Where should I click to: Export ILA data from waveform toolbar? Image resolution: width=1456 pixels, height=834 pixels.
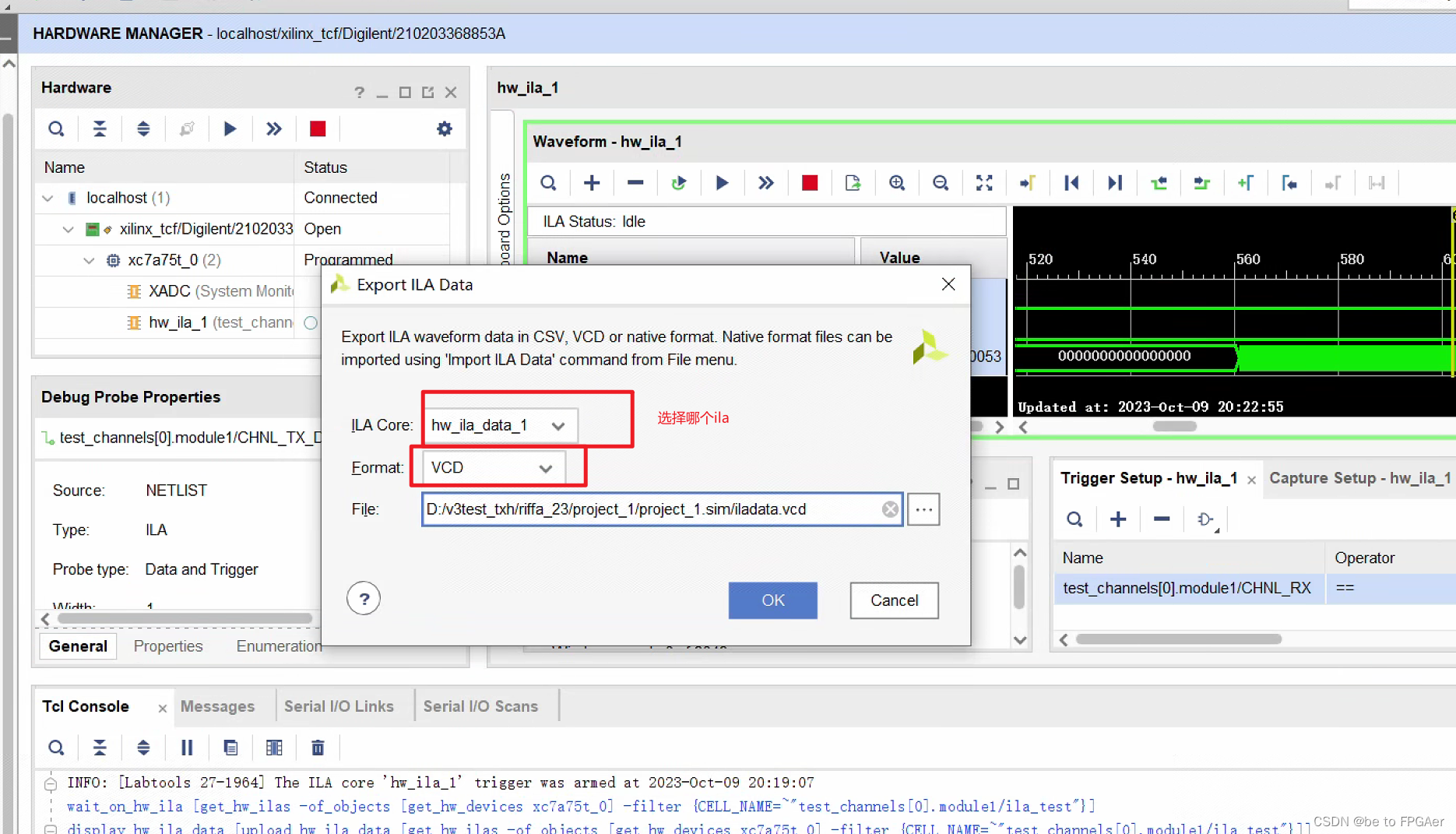point(853,182)
